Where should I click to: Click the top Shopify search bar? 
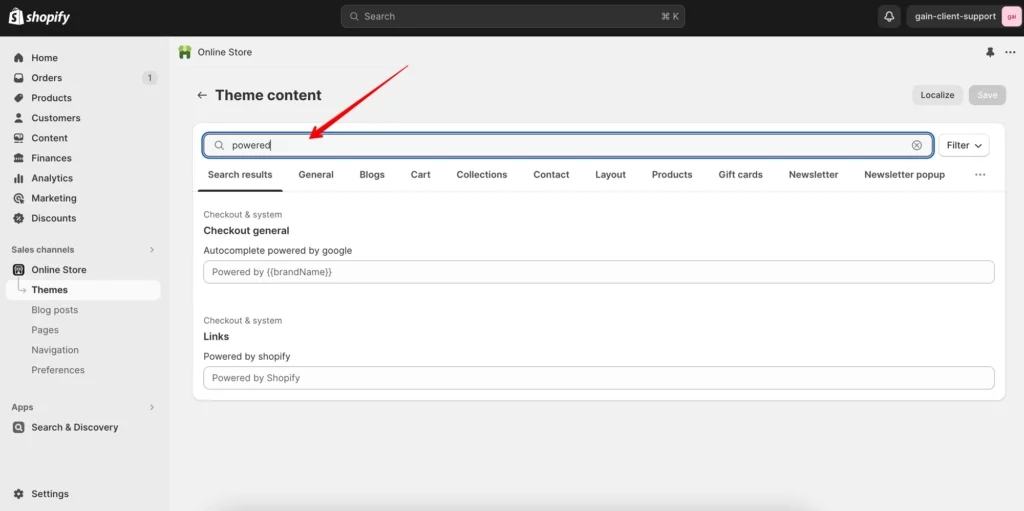point(513,16)
